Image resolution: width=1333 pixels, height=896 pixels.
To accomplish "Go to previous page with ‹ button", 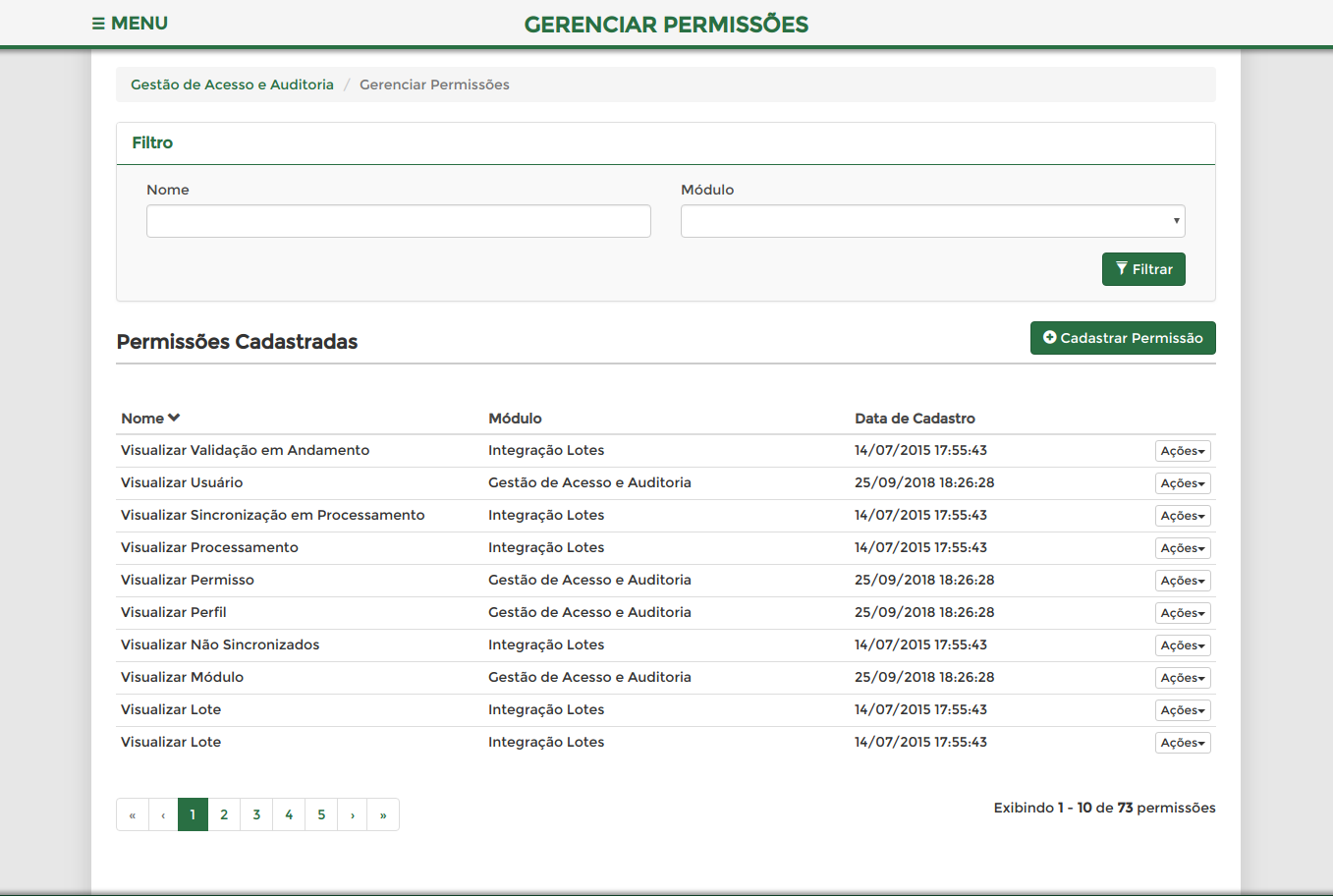I will click(163, 814).
